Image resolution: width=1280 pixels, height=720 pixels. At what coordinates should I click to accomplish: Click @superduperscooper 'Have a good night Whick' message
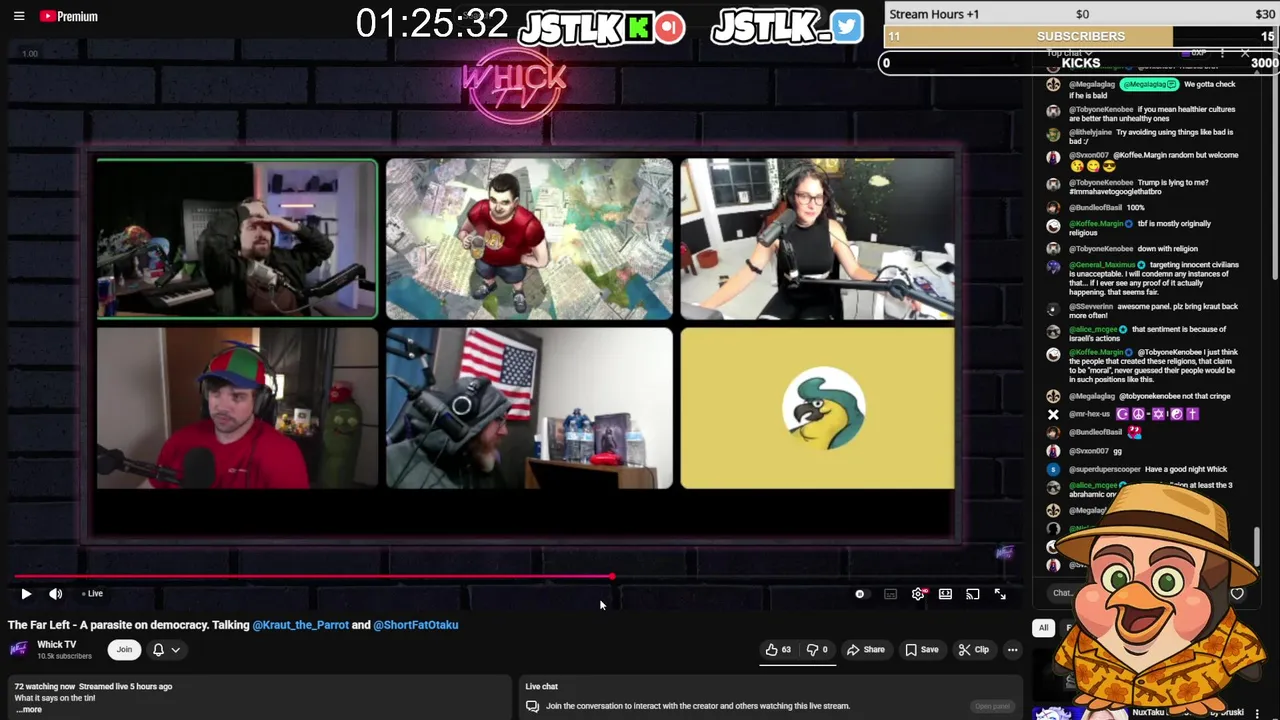(1148, 469)
